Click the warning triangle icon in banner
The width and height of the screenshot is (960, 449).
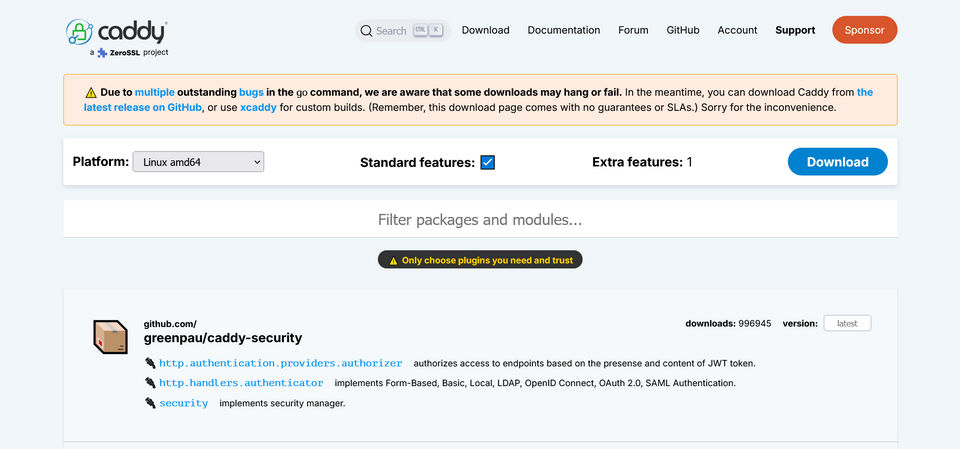91,92
